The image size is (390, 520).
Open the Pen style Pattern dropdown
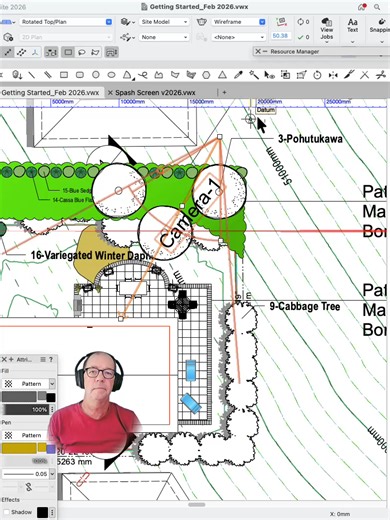click(29, 435)
